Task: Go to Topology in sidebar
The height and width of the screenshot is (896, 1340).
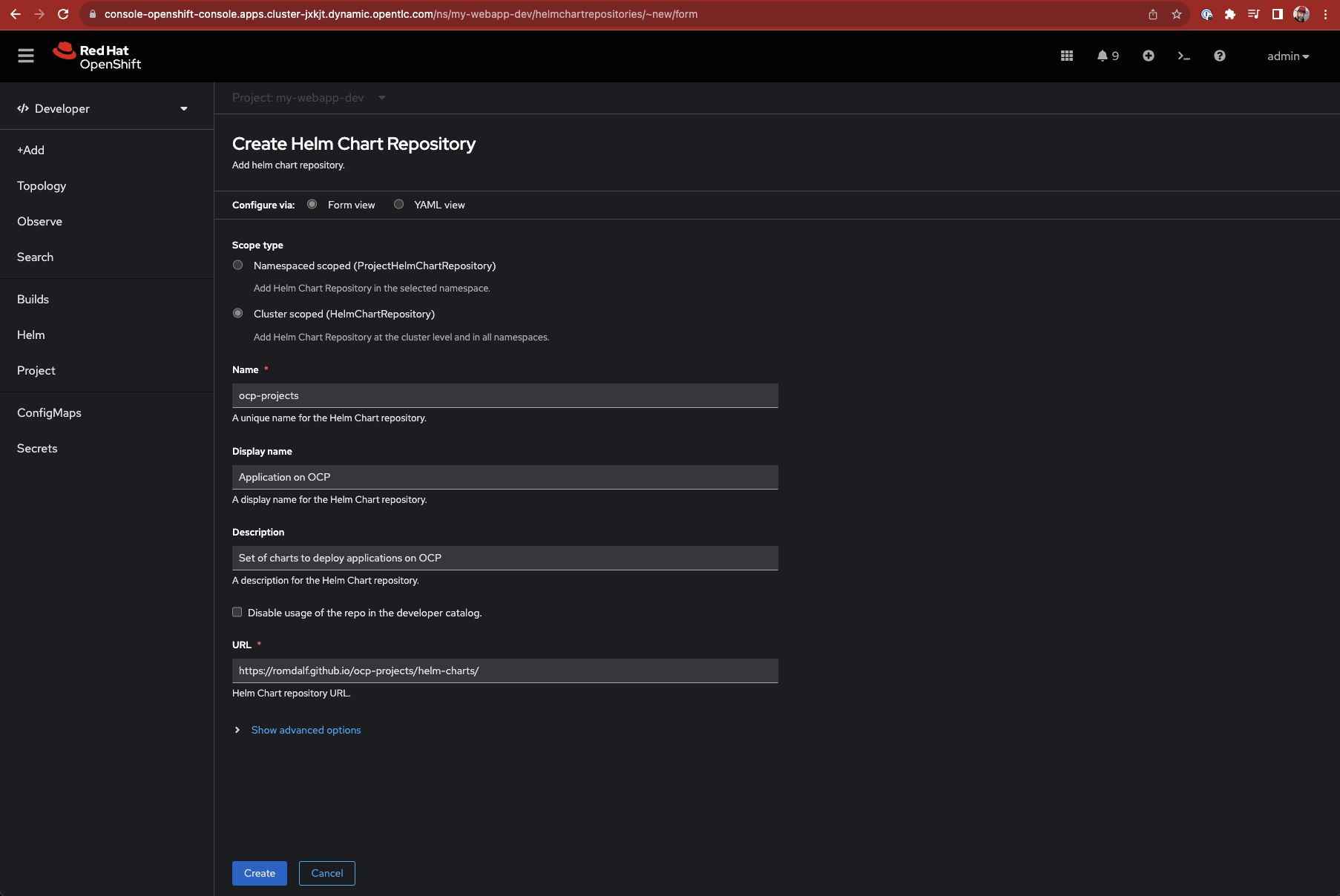Action: [42, 186]
